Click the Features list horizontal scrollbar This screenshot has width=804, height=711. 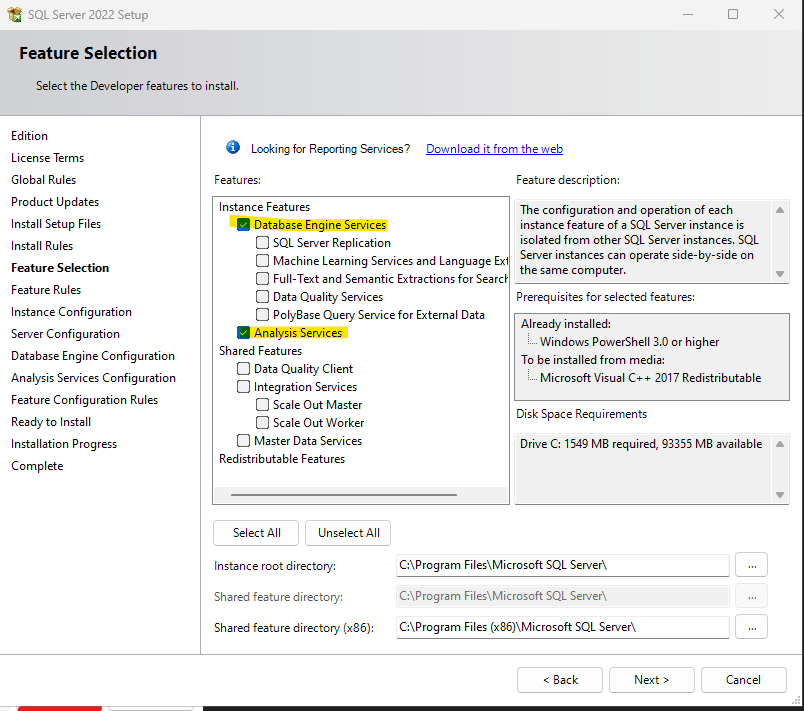pos(344,495)
